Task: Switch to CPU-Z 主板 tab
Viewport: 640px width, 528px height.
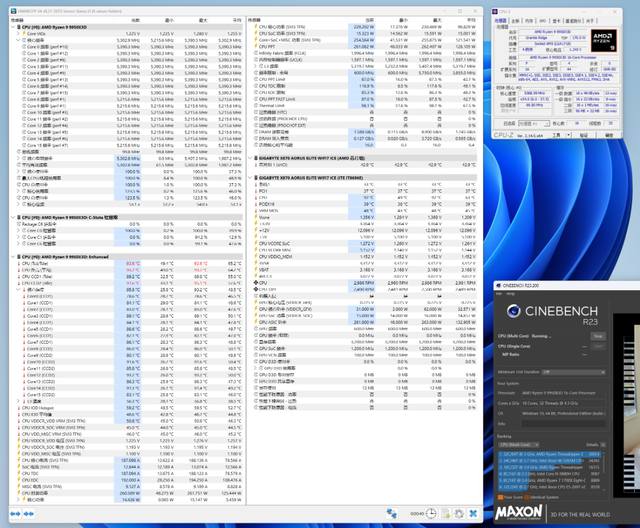Action: [x=516, y=21]
